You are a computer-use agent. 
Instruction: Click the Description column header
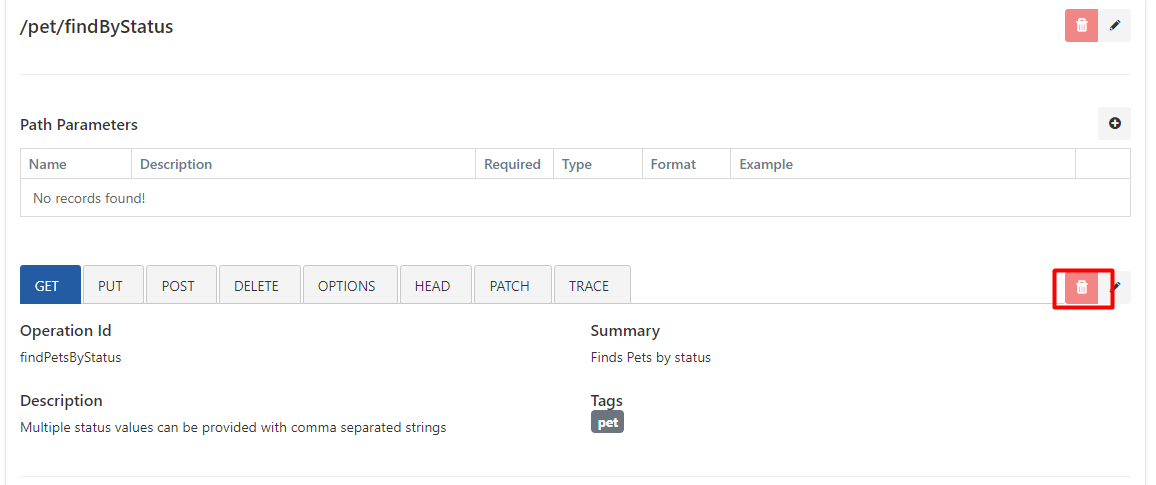(176, 164)
